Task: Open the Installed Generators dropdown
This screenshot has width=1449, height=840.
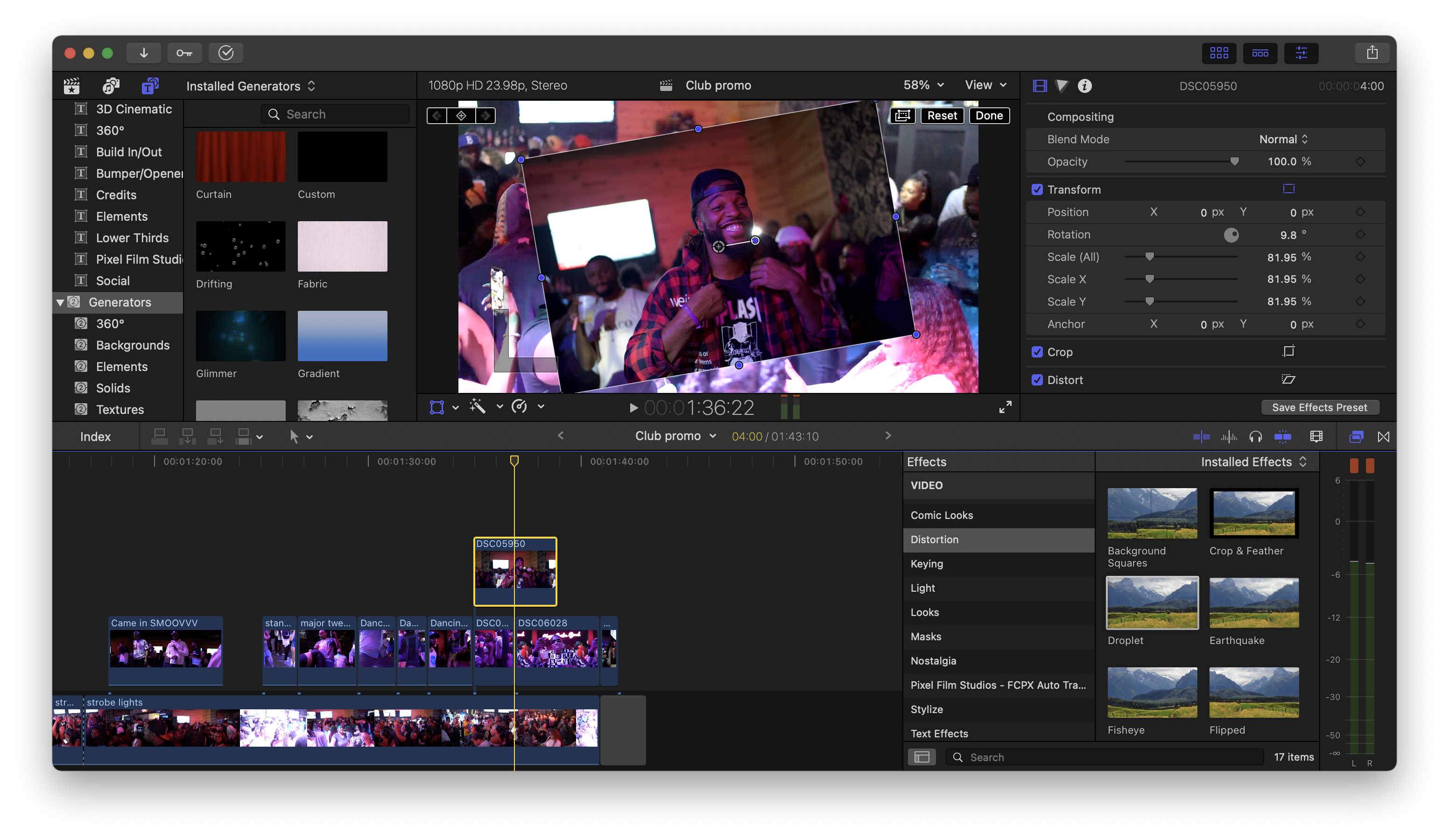Action: point(251,86)
